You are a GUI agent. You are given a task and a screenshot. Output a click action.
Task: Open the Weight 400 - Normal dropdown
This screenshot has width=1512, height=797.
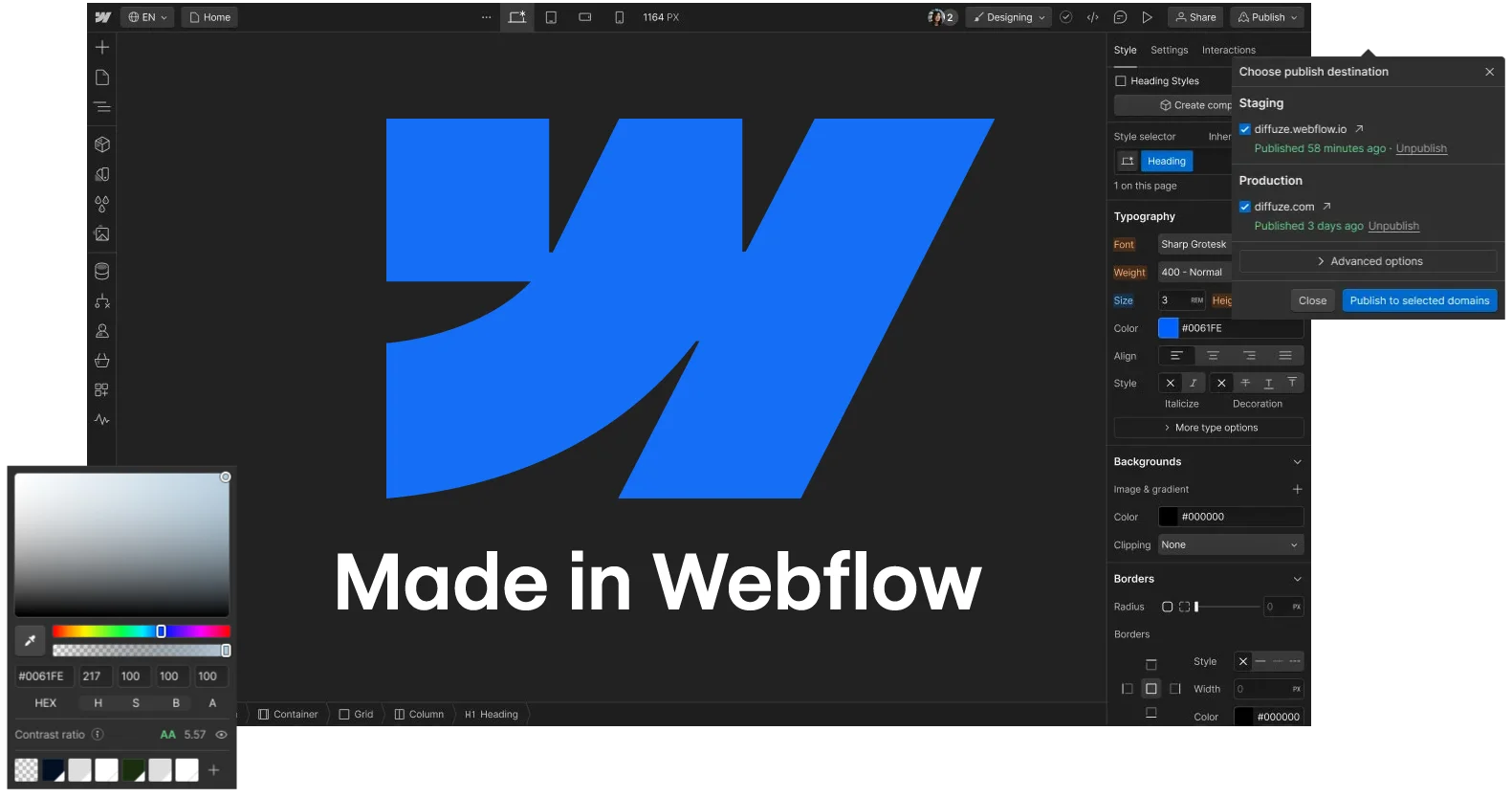tap(1194, 272)
